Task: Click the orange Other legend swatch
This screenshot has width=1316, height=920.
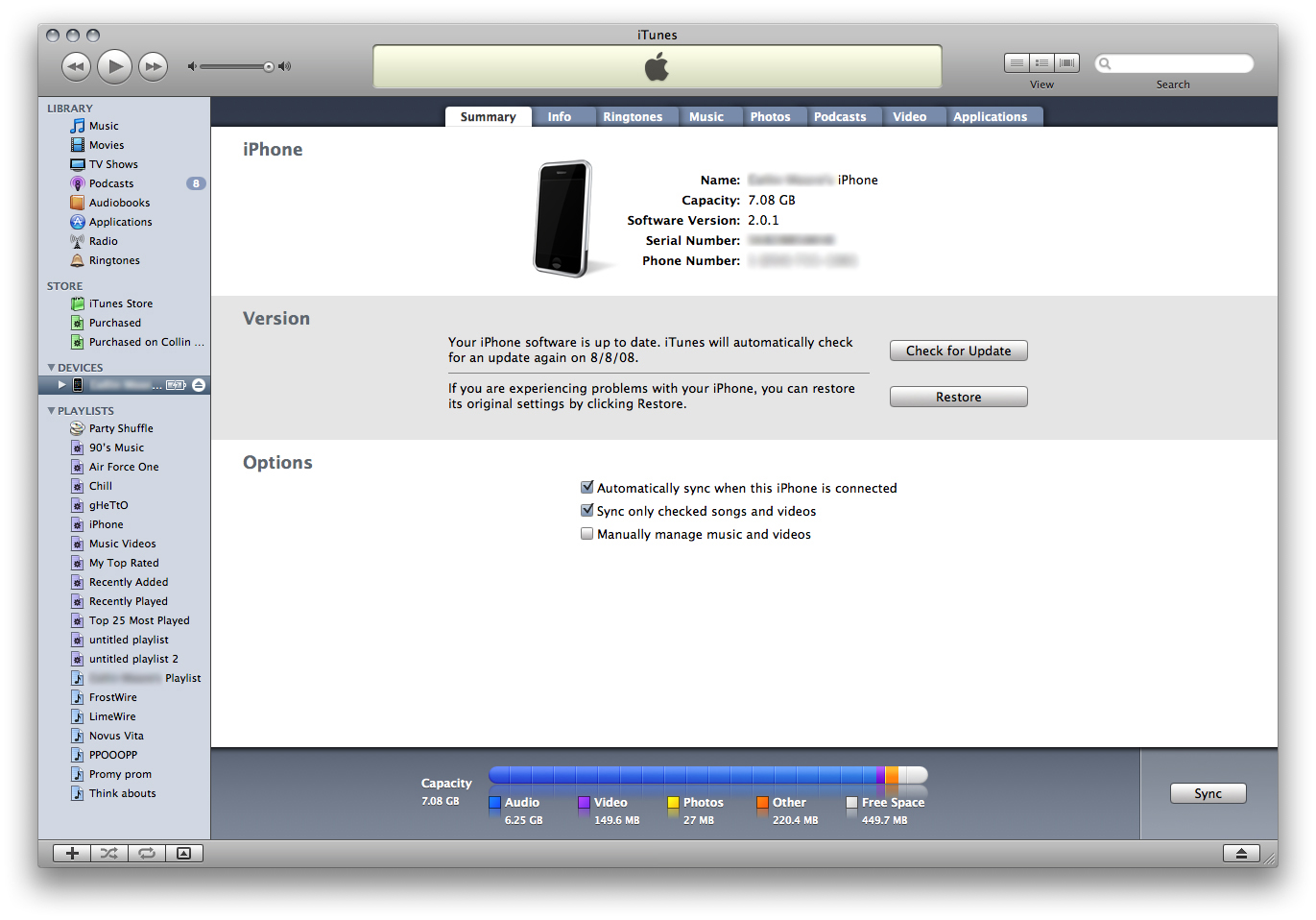Action: point(762,803)
